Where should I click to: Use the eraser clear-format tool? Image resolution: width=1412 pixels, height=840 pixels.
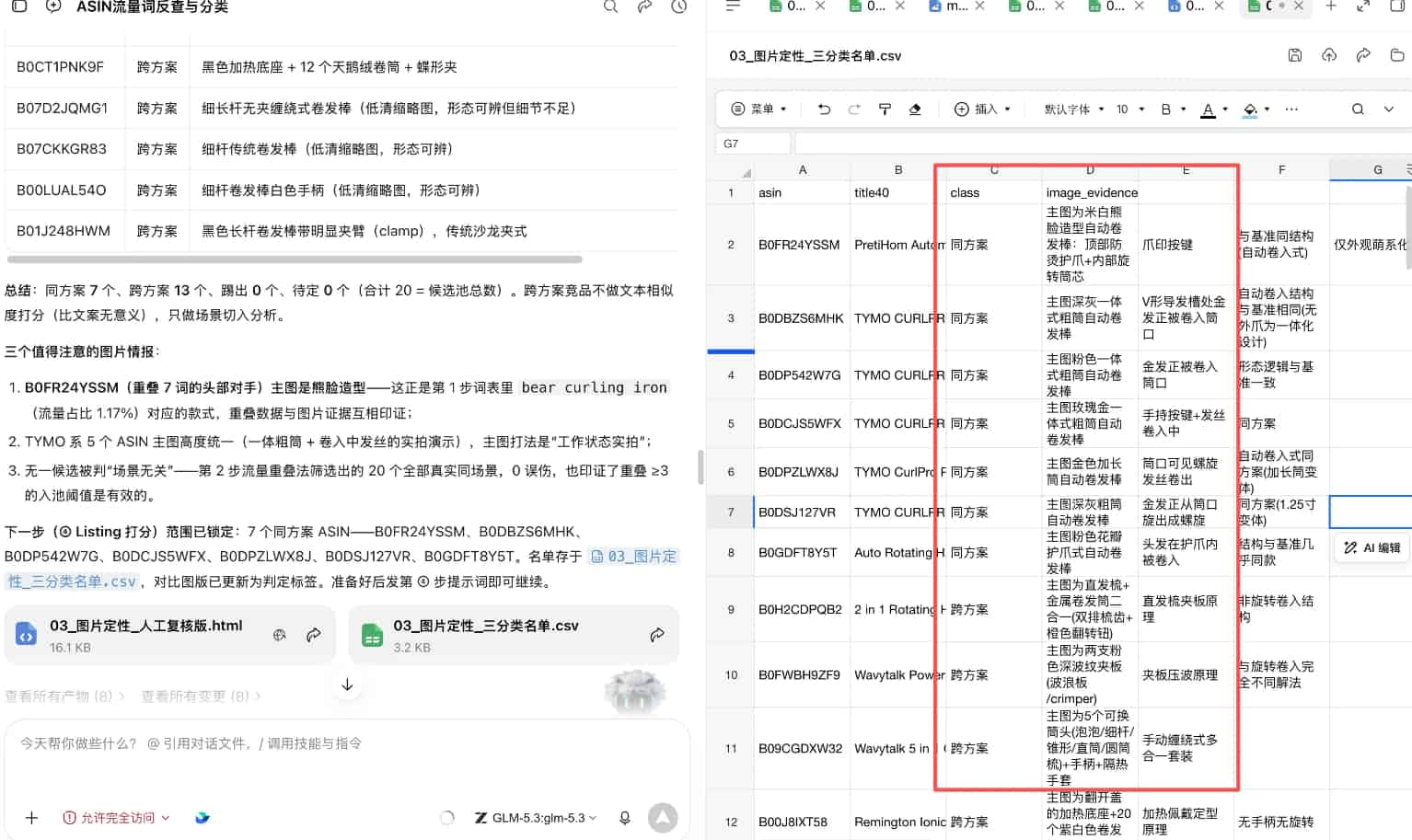(915, 109)
